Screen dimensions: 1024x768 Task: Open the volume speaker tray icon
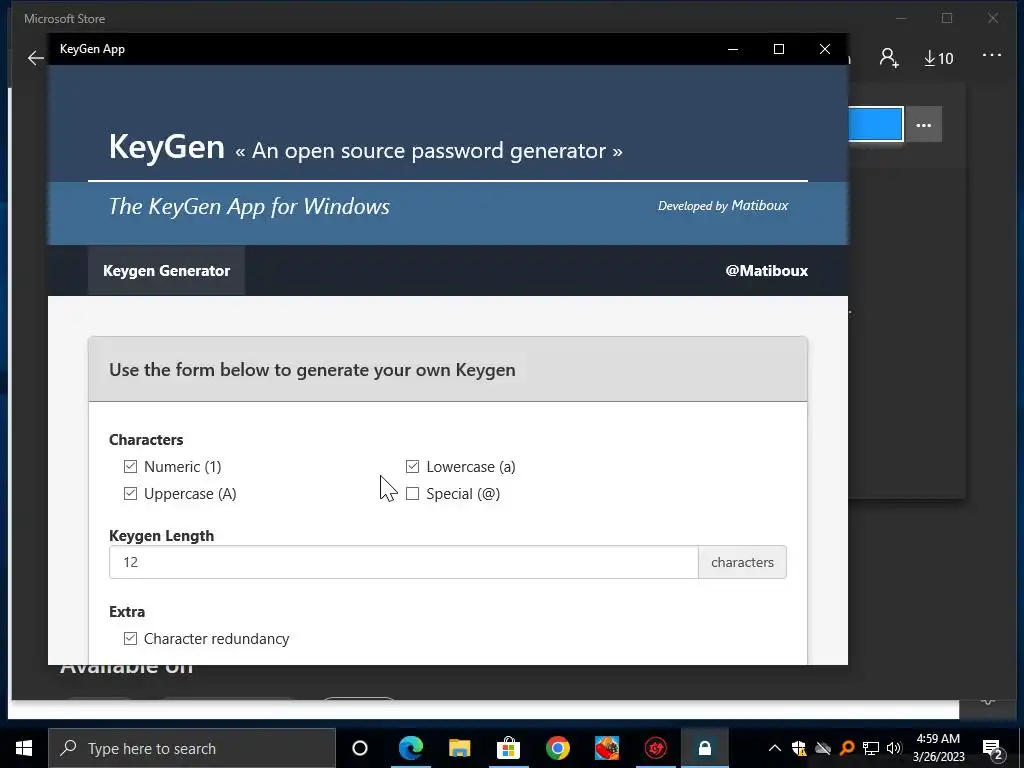click(894, 748)
